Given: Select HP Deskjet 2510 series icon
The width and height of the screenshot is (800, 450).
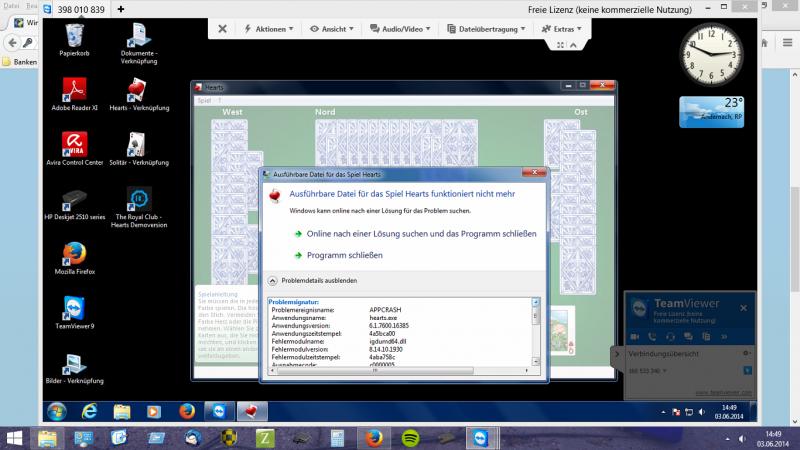Looking at the screenshot, I should click(74, 204).
